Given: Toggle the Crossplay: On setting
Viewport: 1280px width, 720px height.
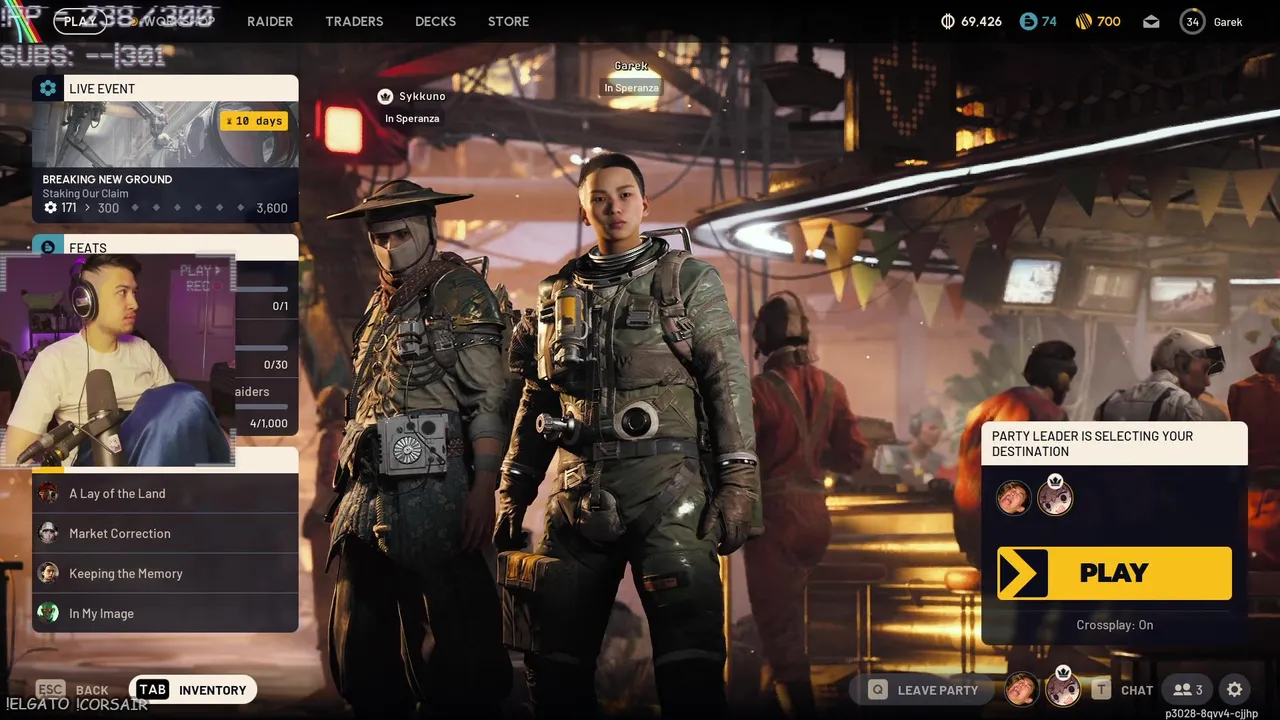Looking at the screenshot, I should pyautogui.click(x=1114, y=625).
